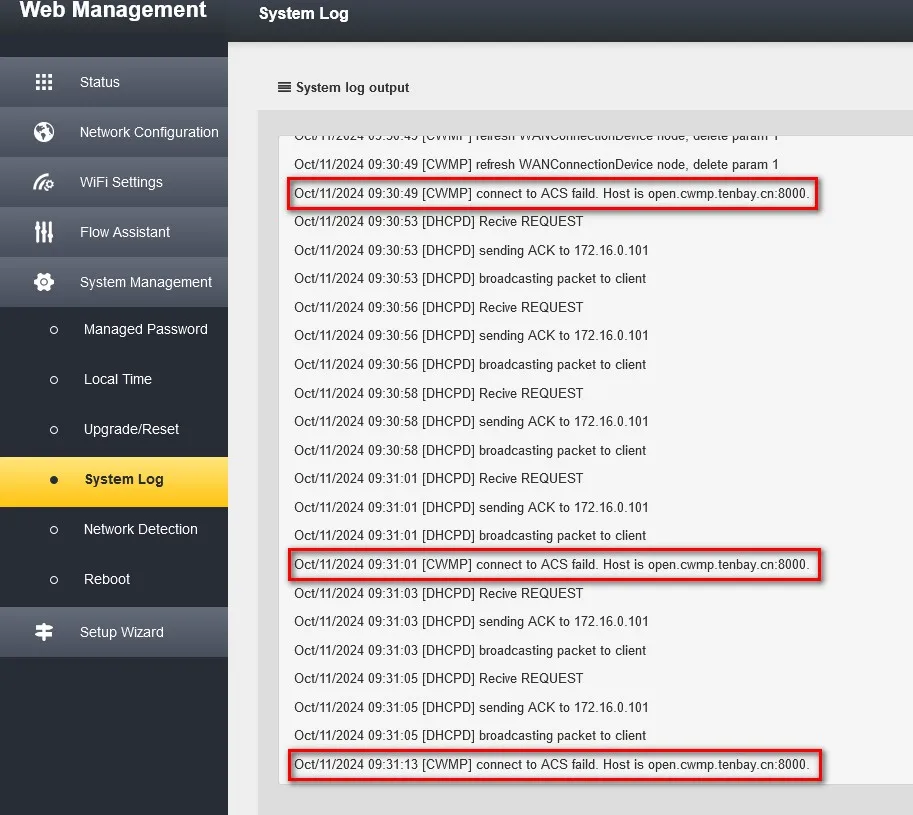Click the 09:31:03 Recive REQUEST line
Viewport: 913px width, 815px height.
[x=438, y=593]
